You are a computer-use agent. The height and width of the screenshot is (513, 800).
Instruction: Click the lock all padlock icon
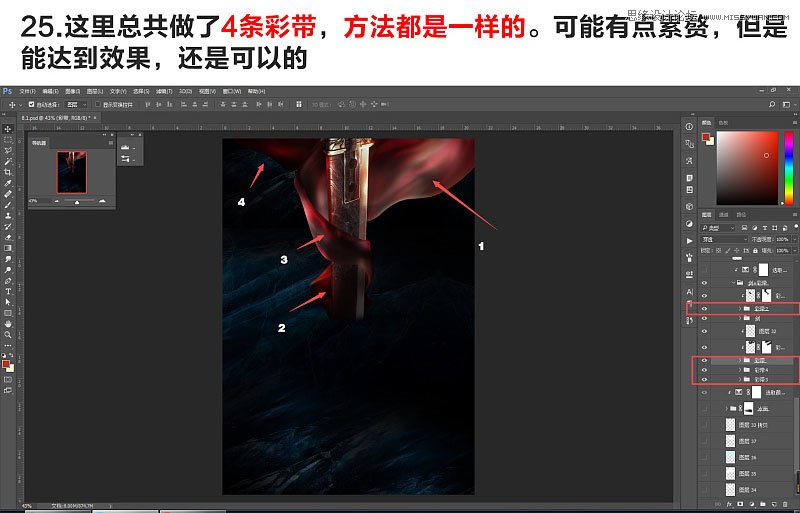[755, 251]
